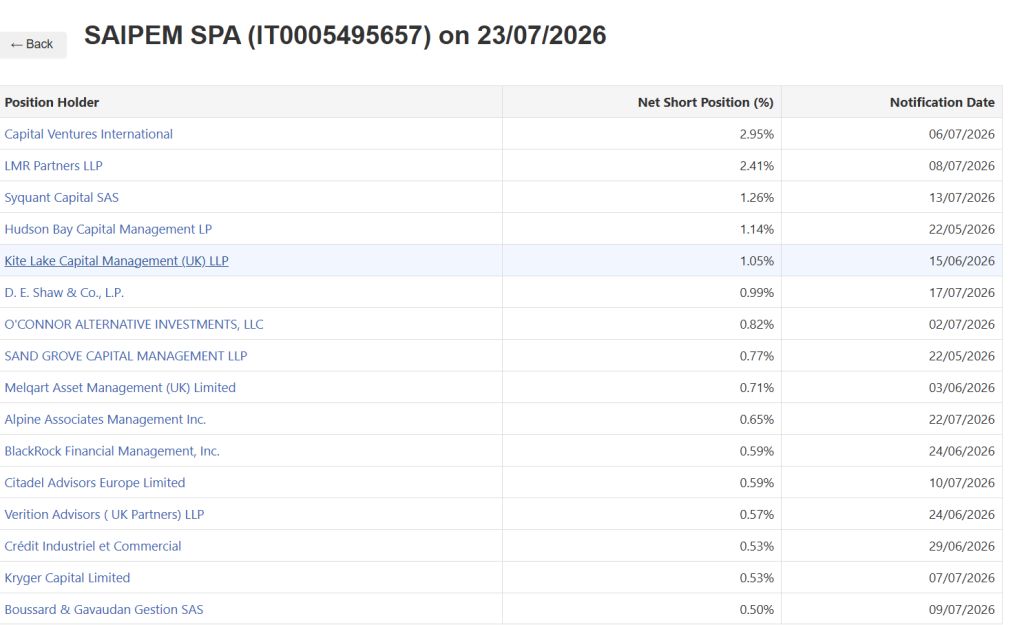Open LMR Partners LLP holder link
Viewport: 1024px width, 625px height.
point(54,166)
